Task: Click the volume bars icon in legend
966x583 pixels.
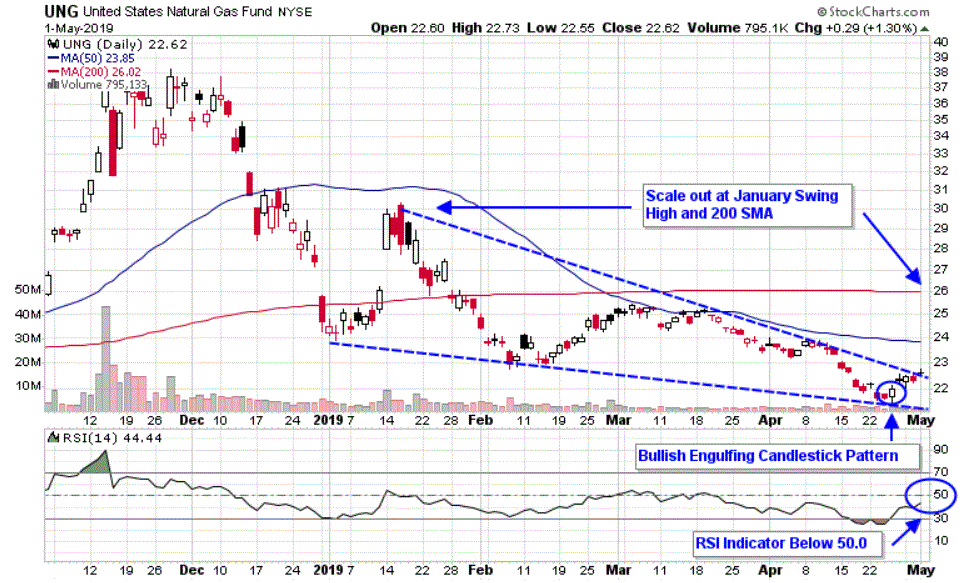Action: (54, 84)
